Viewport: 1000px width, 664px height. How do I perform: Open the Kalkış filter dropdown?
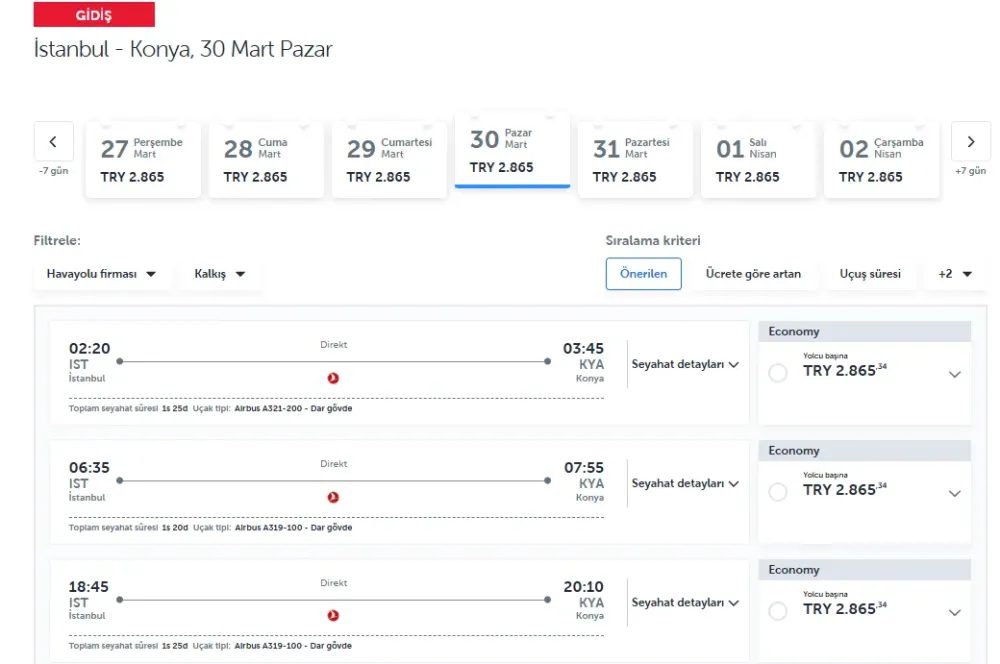click(x=220, y=274)
